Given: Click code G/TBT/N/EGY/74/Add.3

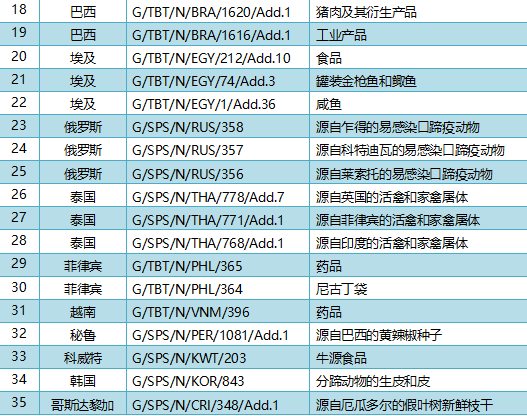Looking at the screenshot, I should point(204,81).
